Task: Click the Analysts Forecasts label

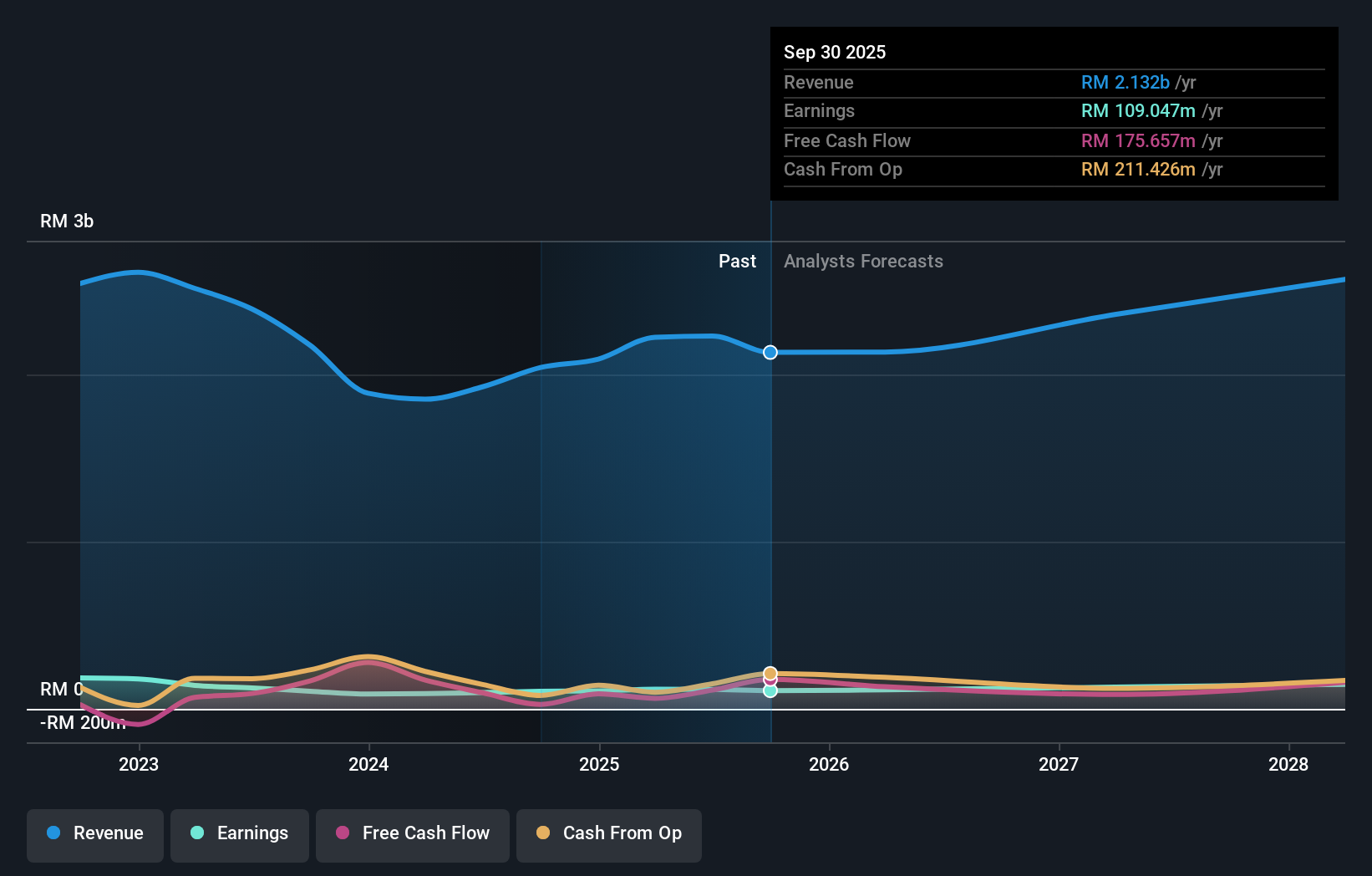Action: point(864,261)
